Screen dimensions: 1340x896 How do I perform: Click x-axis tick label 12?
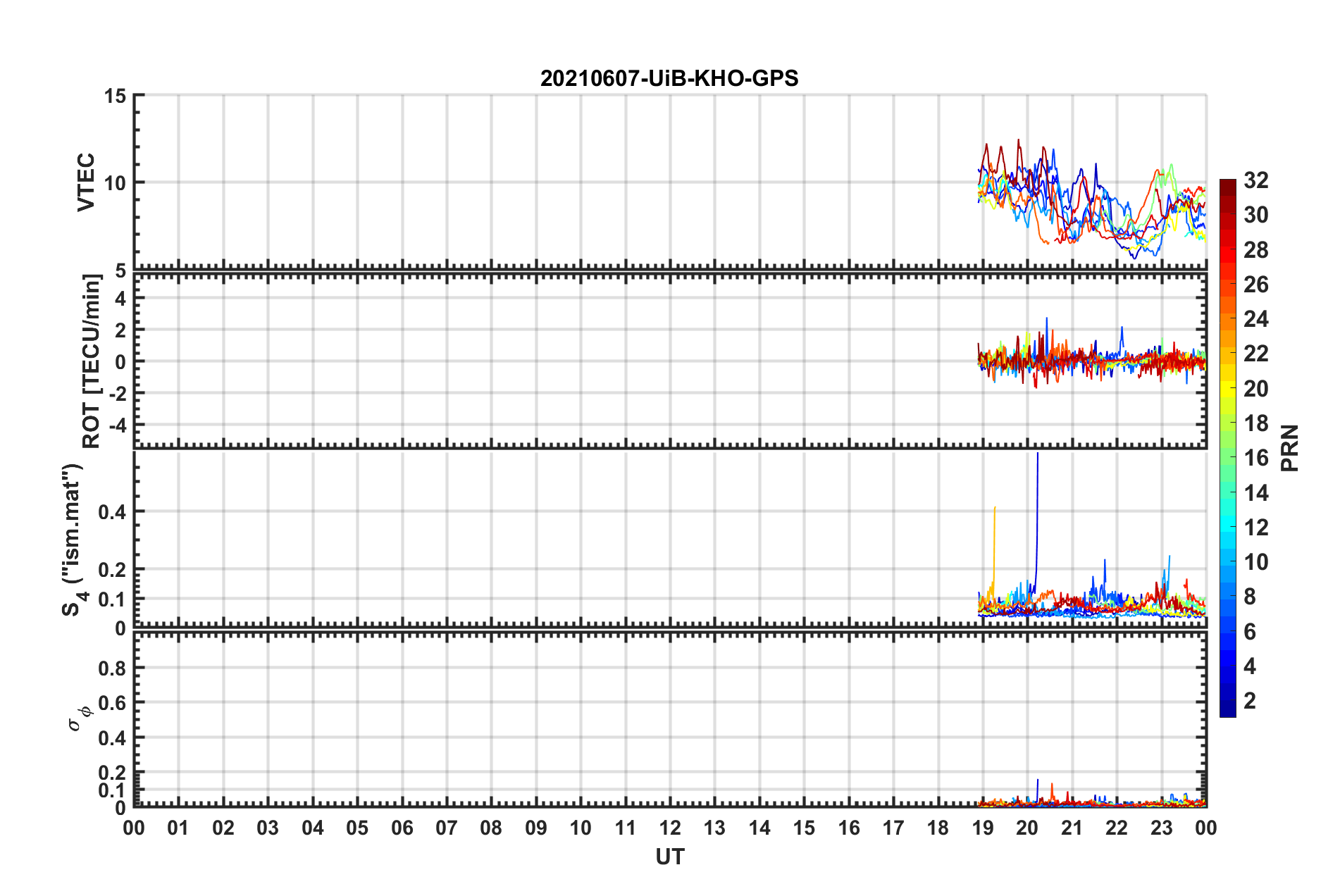click(670, 828)
